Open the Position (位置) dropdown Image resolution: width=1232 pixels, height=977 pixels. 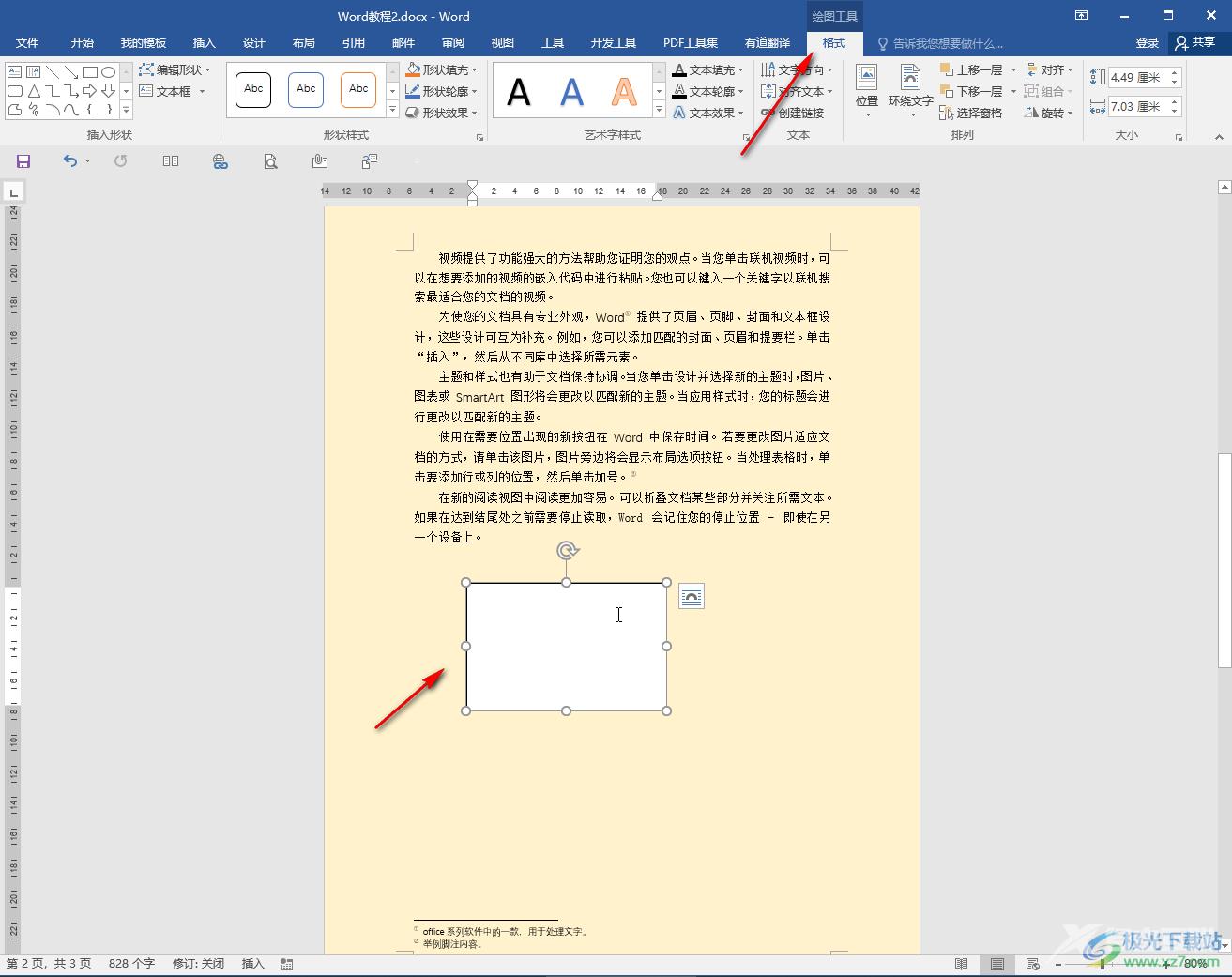pyautogui.click(x=867, y=91)
